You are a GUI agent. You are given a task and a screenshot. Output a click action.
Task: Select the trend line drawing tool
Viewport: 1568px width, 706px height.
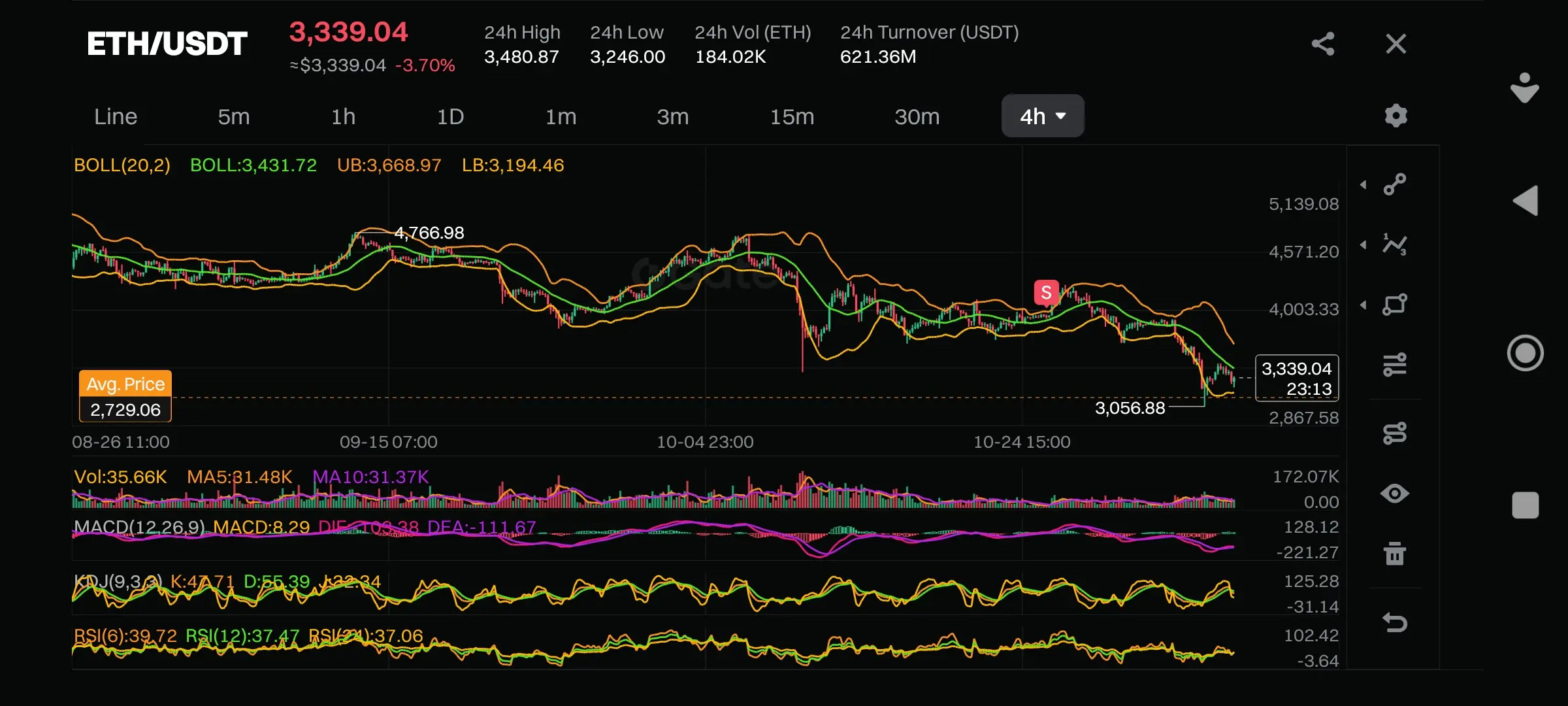tap(1394, 184)
